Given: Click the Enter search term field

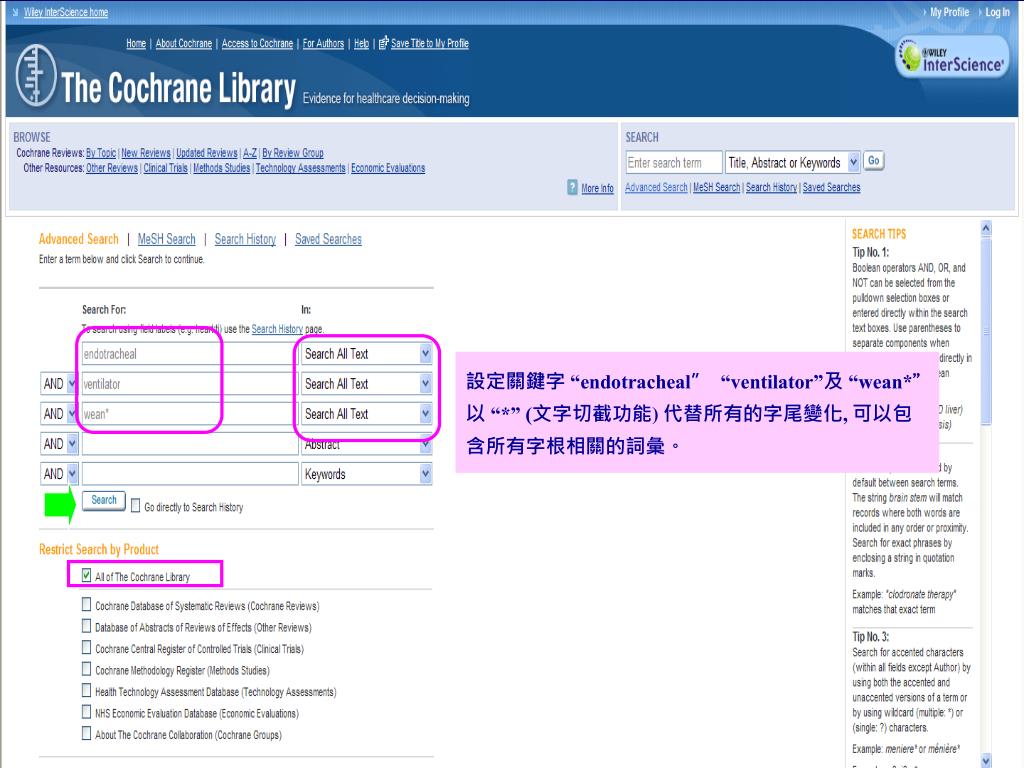Looking at the screenshot, I should (x=674, y=162).
